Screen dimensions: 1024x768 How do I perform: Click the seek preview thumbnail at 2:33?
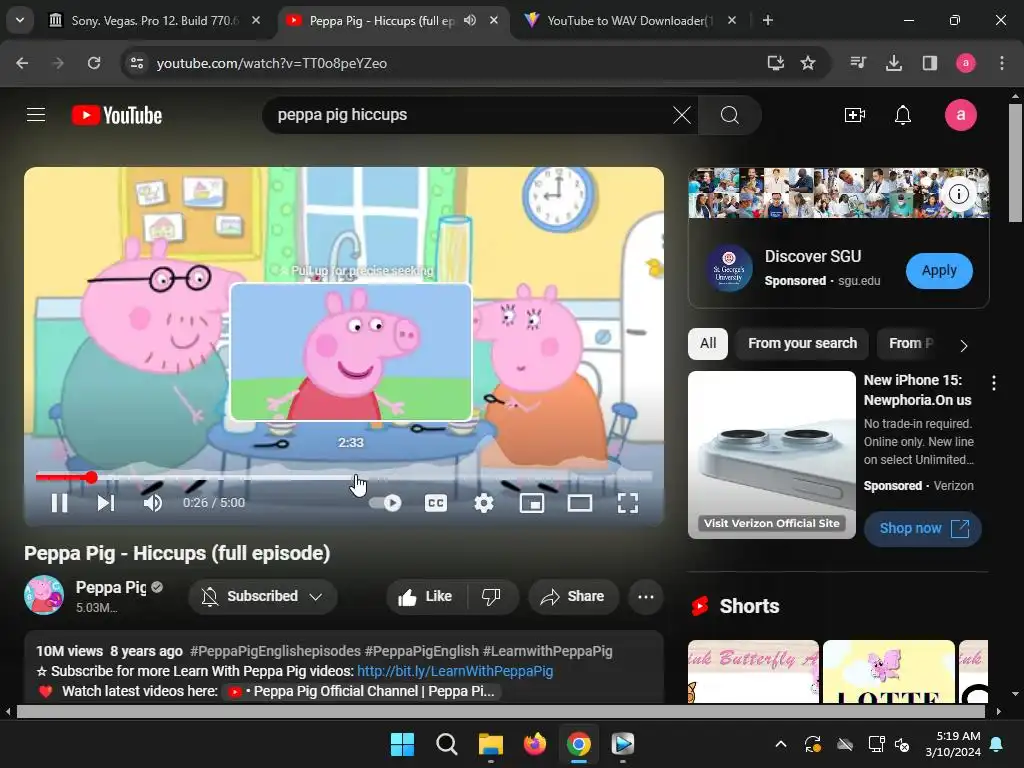coord(351,351)
